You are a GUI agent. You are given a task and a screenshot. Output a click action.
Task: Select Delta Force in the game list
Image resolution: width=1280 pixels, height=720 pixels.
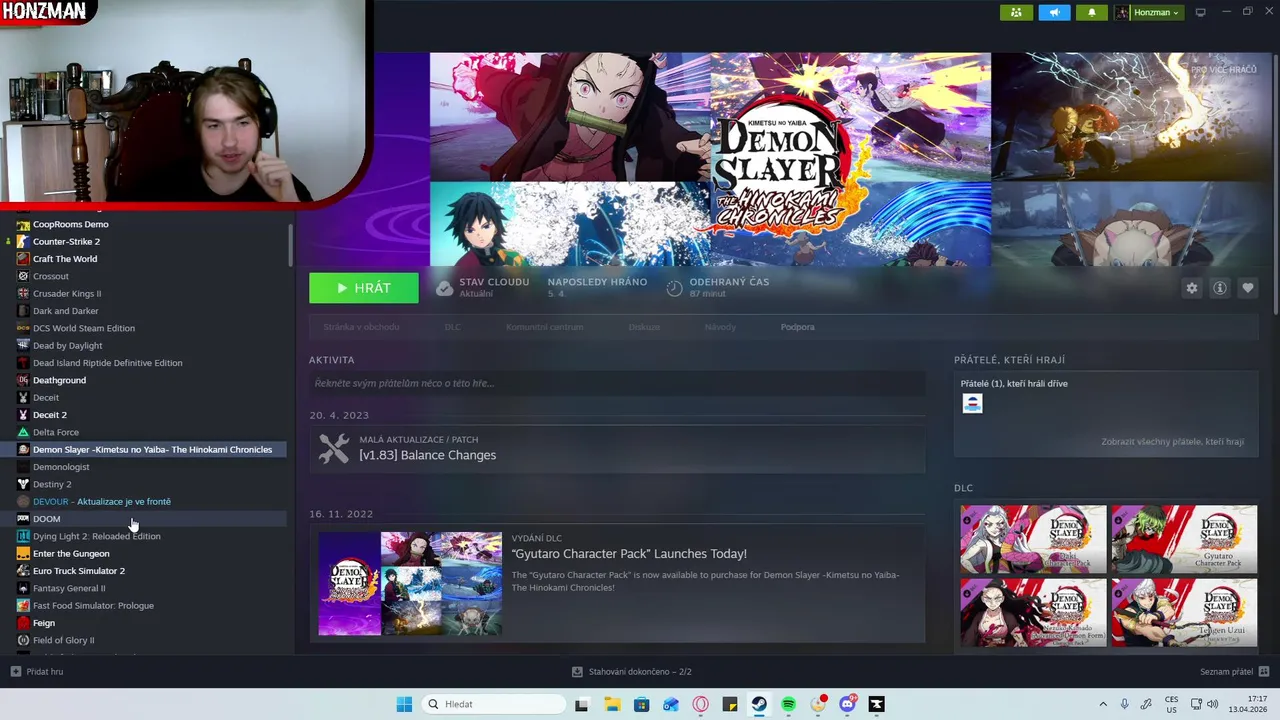click(56, 432)
